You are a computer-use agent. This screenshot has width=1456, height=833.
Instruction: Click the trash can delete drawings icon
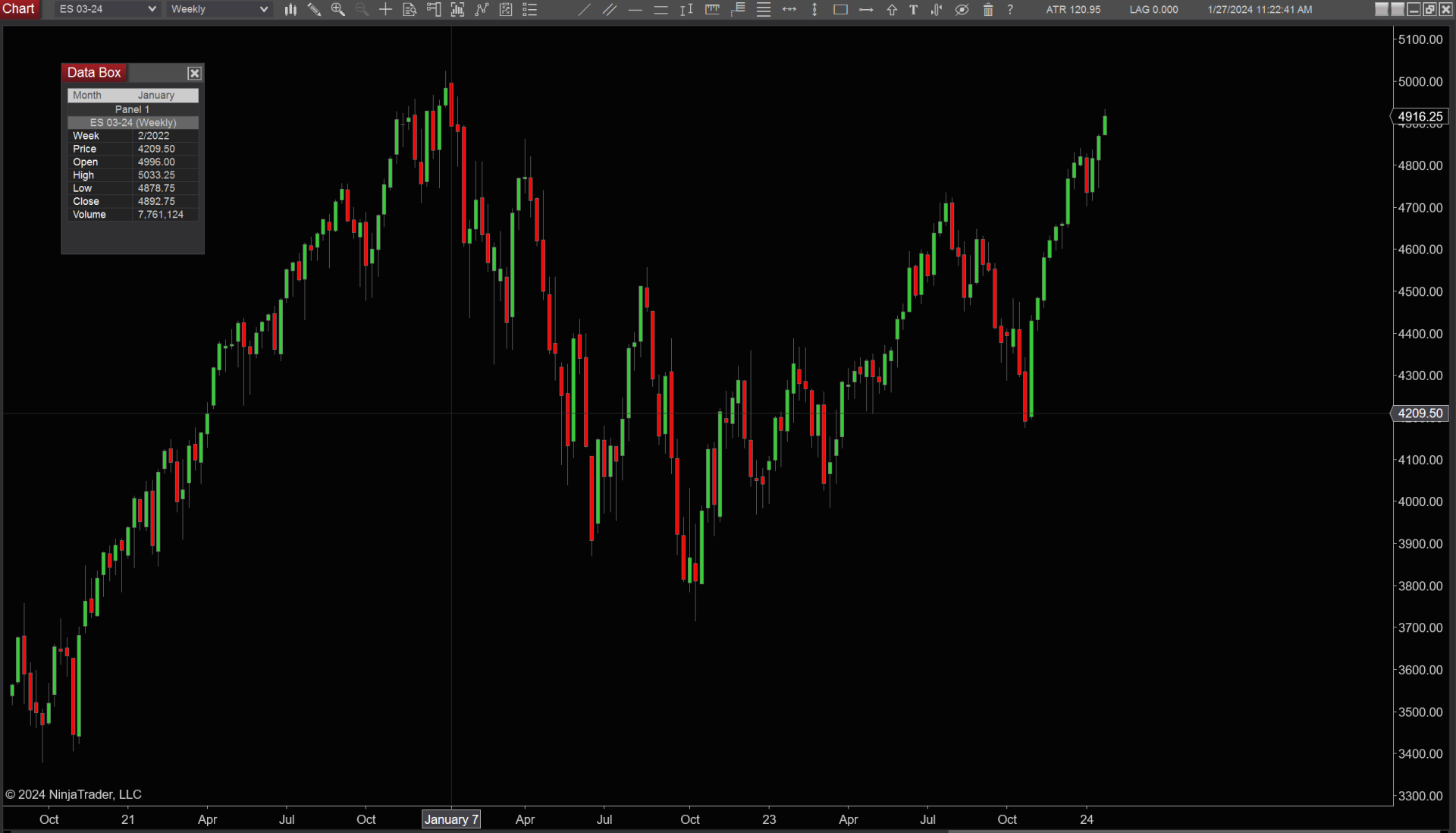tap(987, 10)
